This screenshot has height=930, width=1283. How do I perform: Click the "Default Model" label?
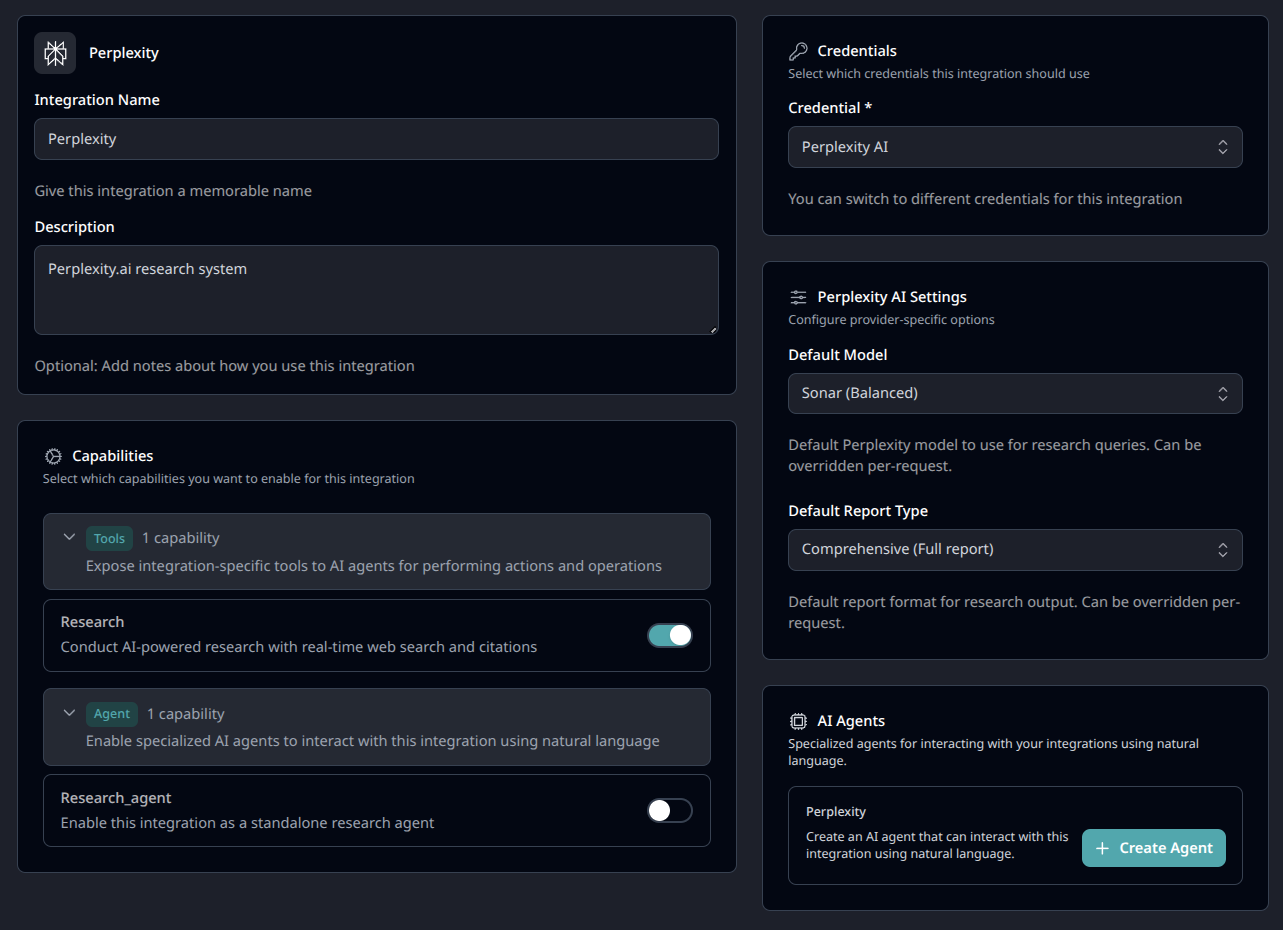(838, 355)
